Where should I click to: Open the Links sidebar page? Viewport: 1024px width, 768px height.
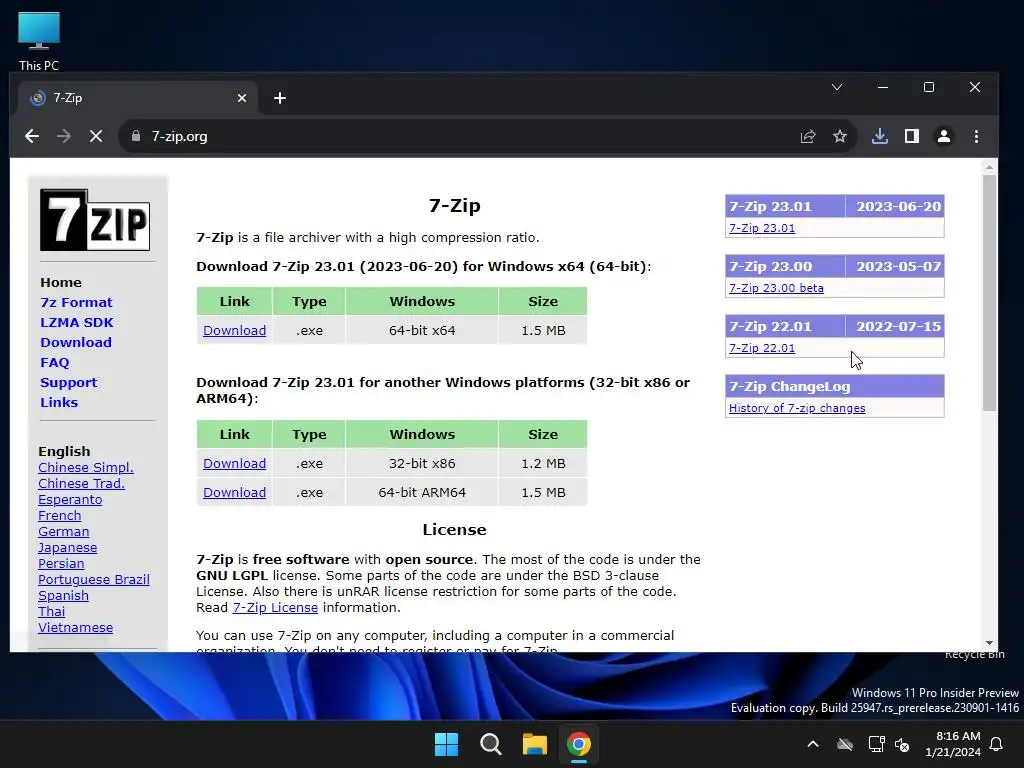pyautogui.click(x=59, y=402)
